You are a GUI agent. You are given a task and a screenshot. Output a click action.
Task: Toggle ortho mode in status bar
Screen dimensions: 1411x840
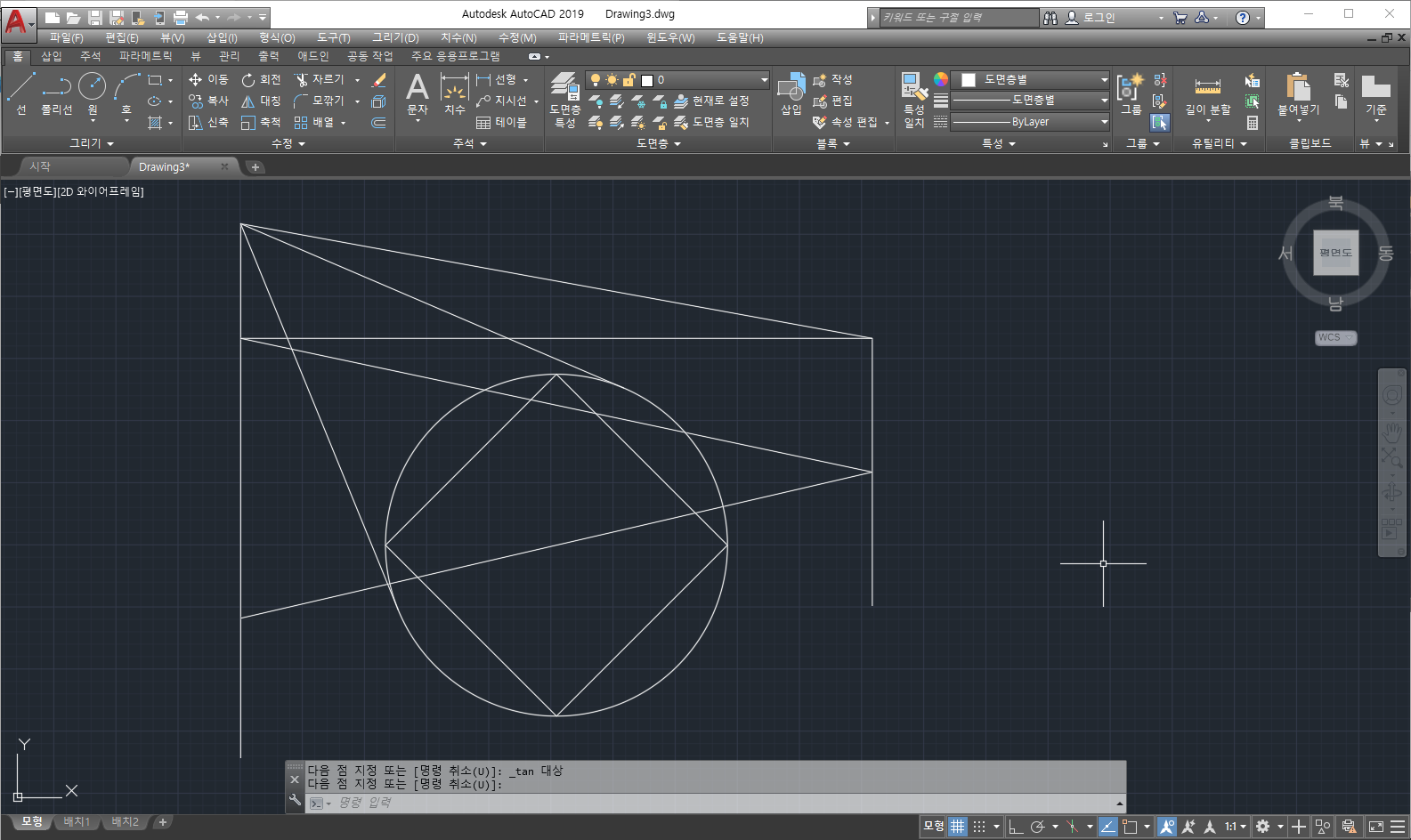click(x=1016, y=827)
